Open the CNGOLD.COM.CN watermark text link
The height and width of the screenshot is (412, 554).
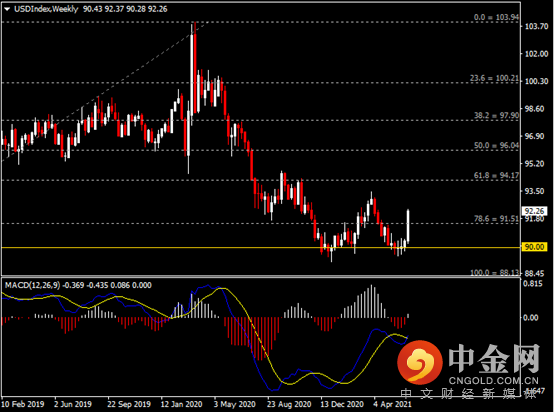point(494,381)
